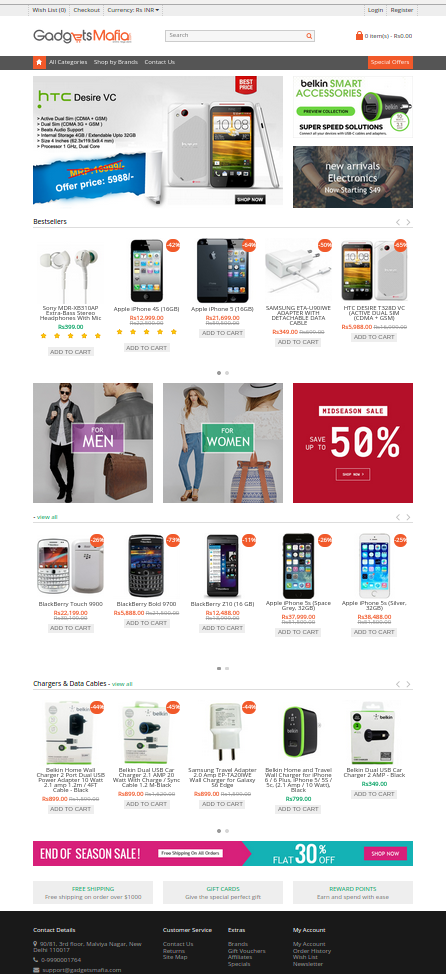Screen dimensions: 446x974
Task: Click the orange home icon in navbar
Action: pos(39,62)
